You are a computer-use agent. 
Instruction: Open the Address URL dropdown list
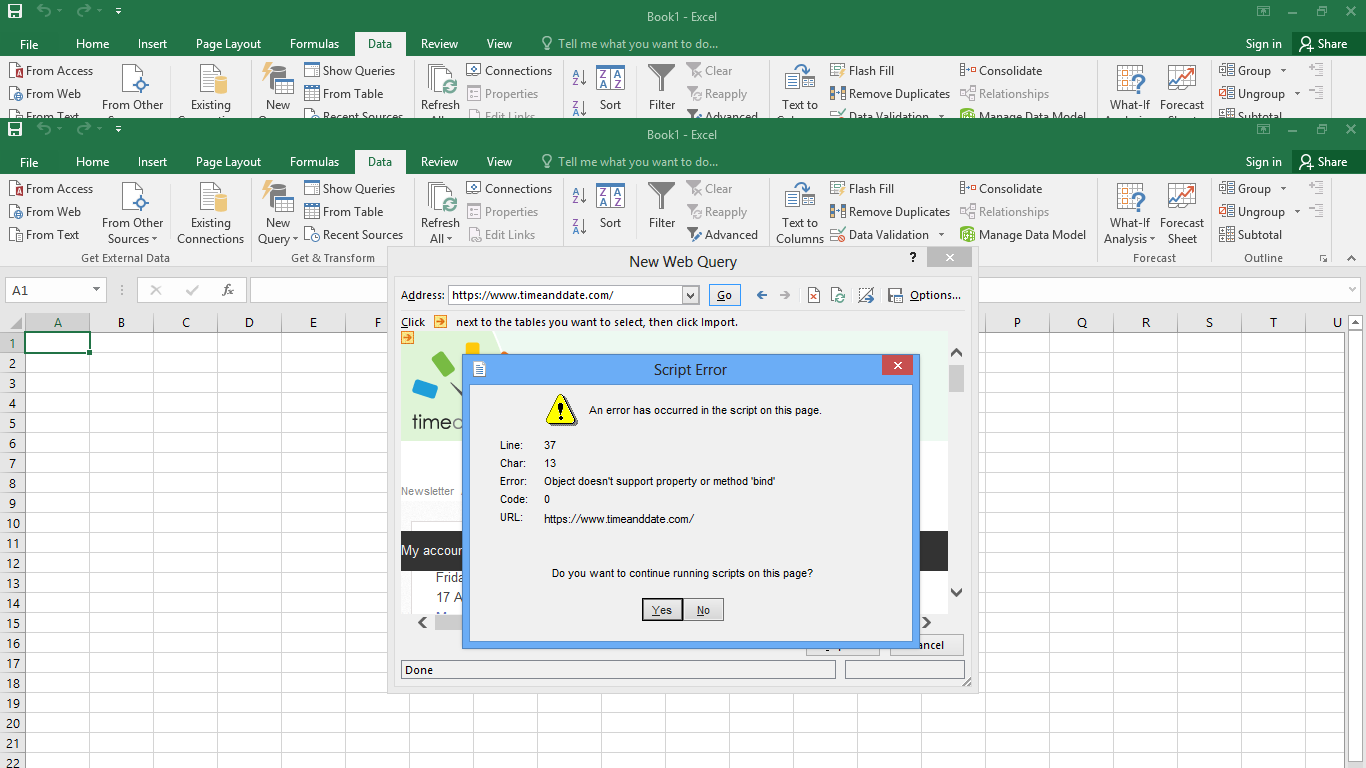pos(690,295)
